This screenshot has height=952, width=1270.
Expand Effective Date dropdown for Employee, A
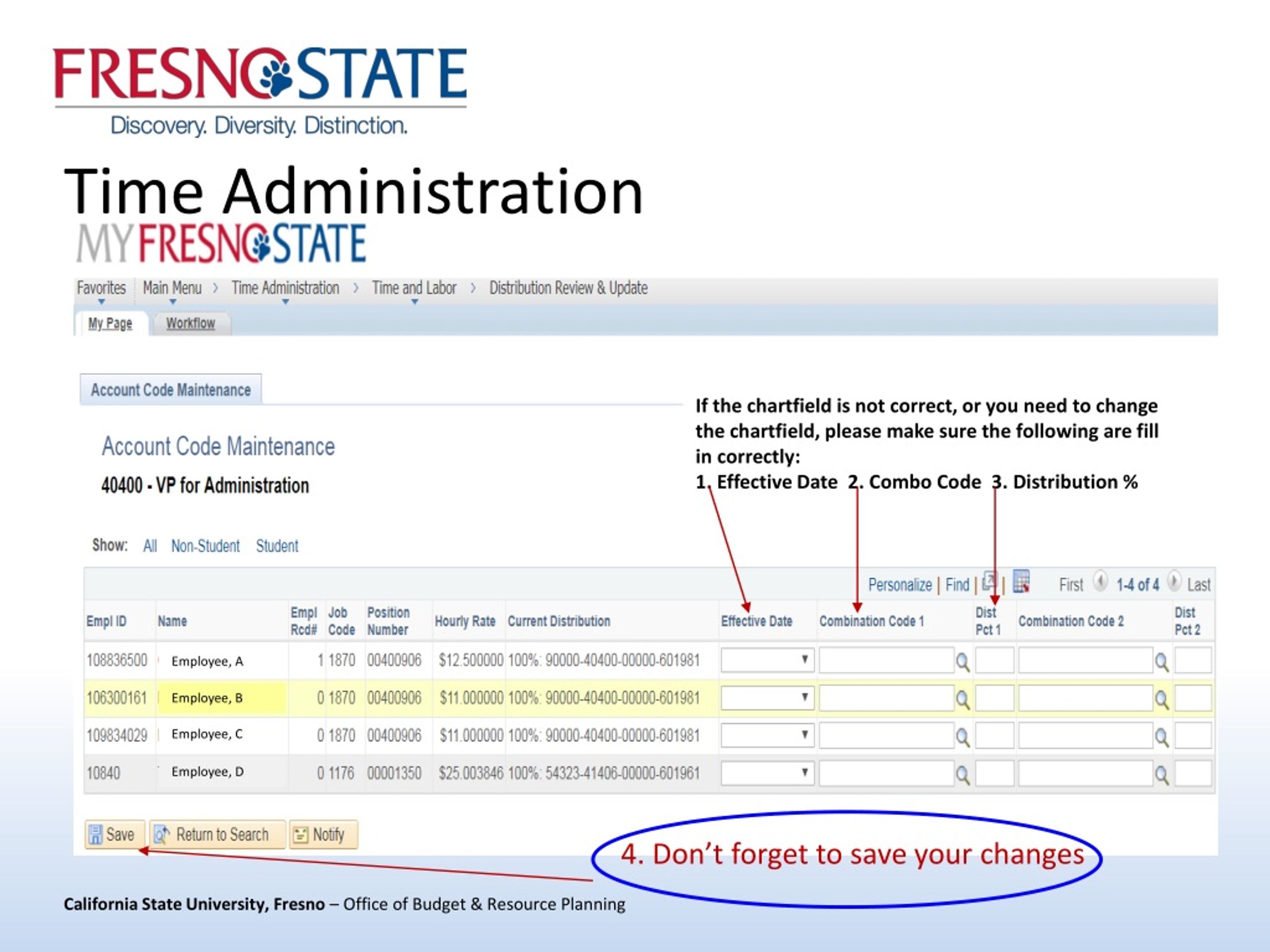767,660
